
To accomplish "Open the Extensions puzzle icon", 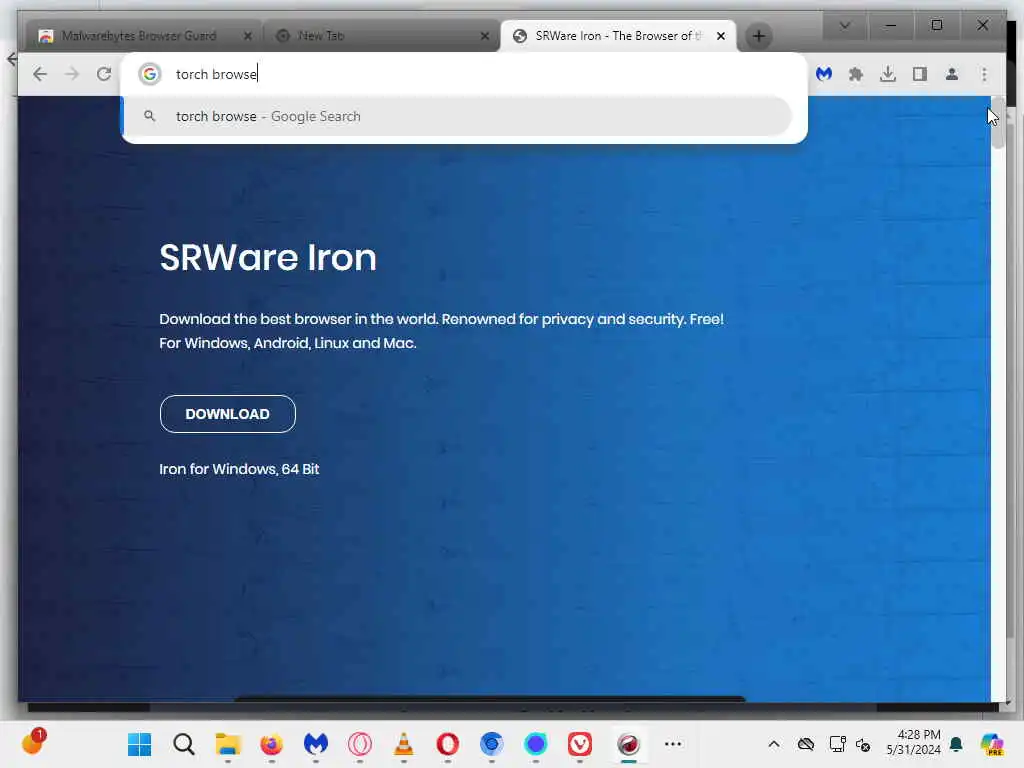I will point(856,74).
